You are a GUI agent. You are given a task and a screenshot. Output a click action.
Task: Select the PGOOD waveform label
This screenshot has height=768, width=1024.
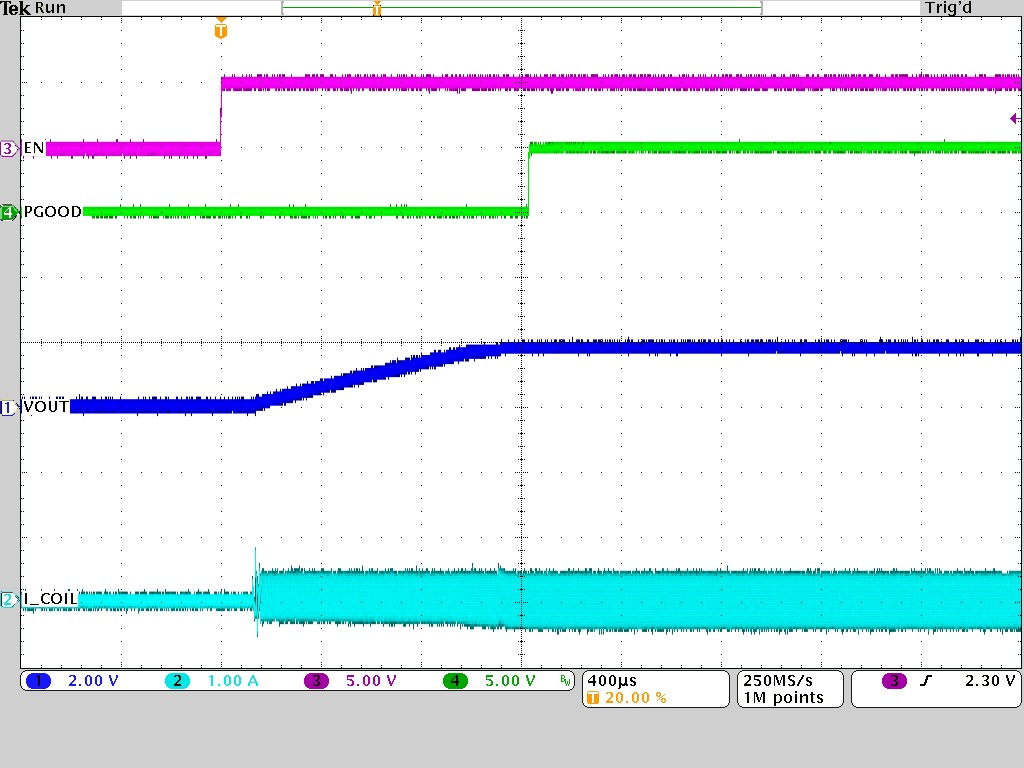coord(51,211)
